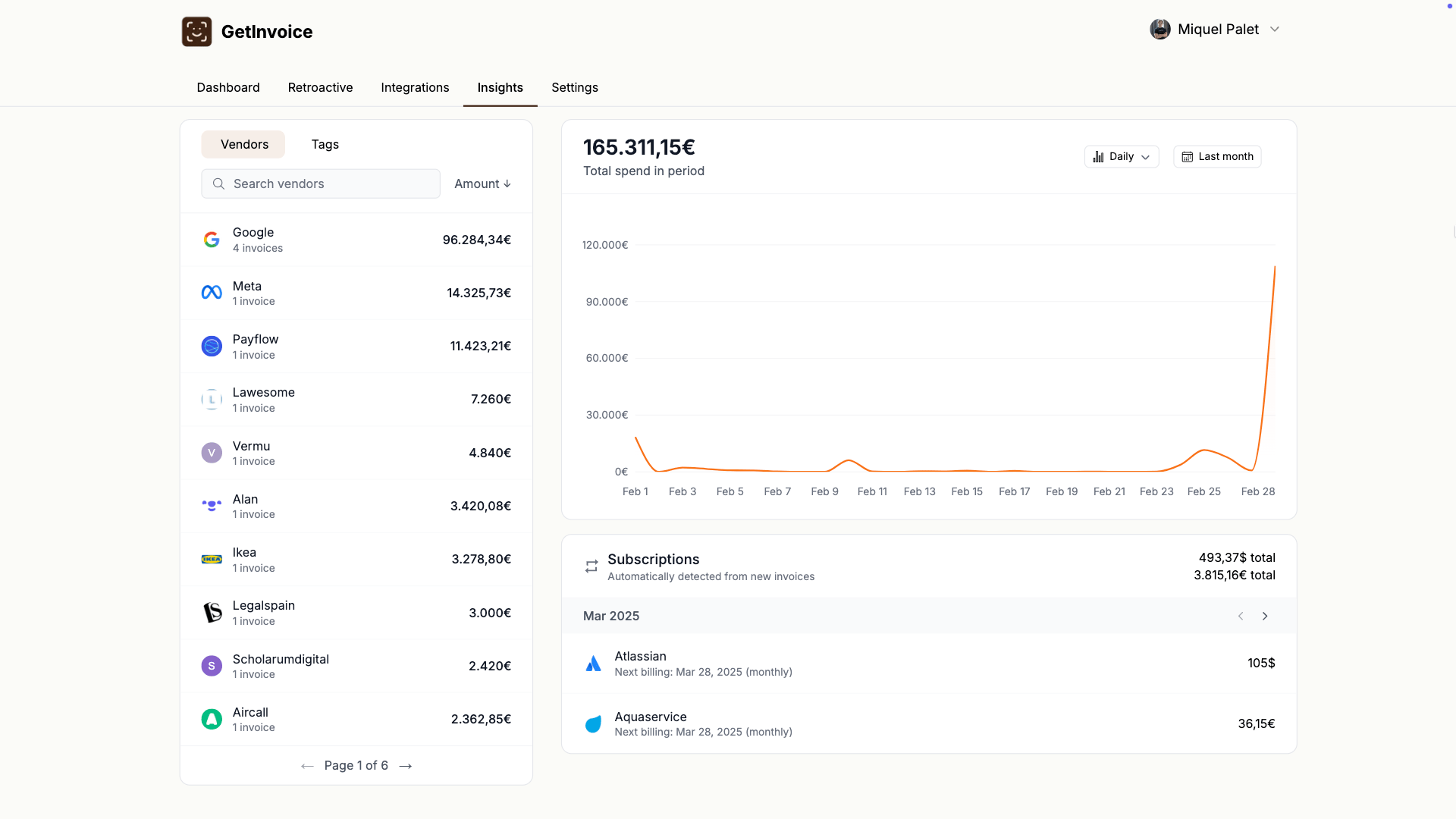Image resolution: width=1456 pixels, height=819 pixels.
Task: Click the Meta vendor logo
Action: point(212,293)
